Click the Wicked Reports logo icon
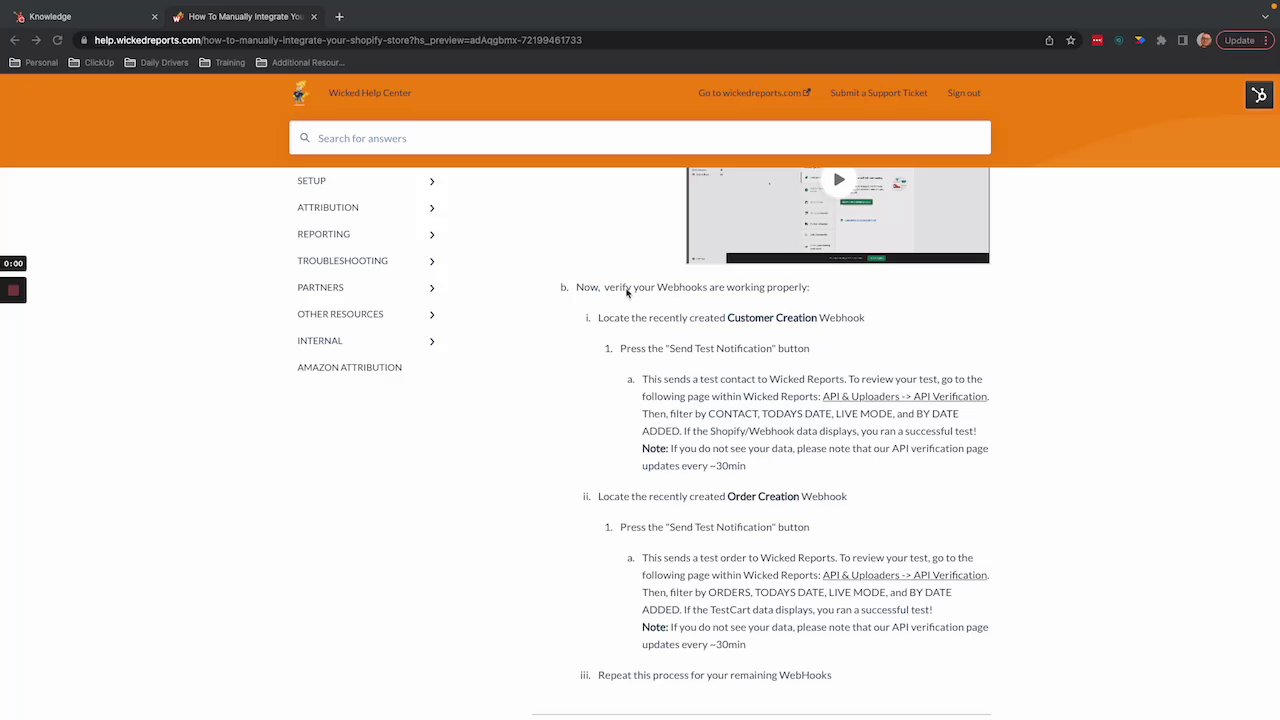 [x=301, y=93]
